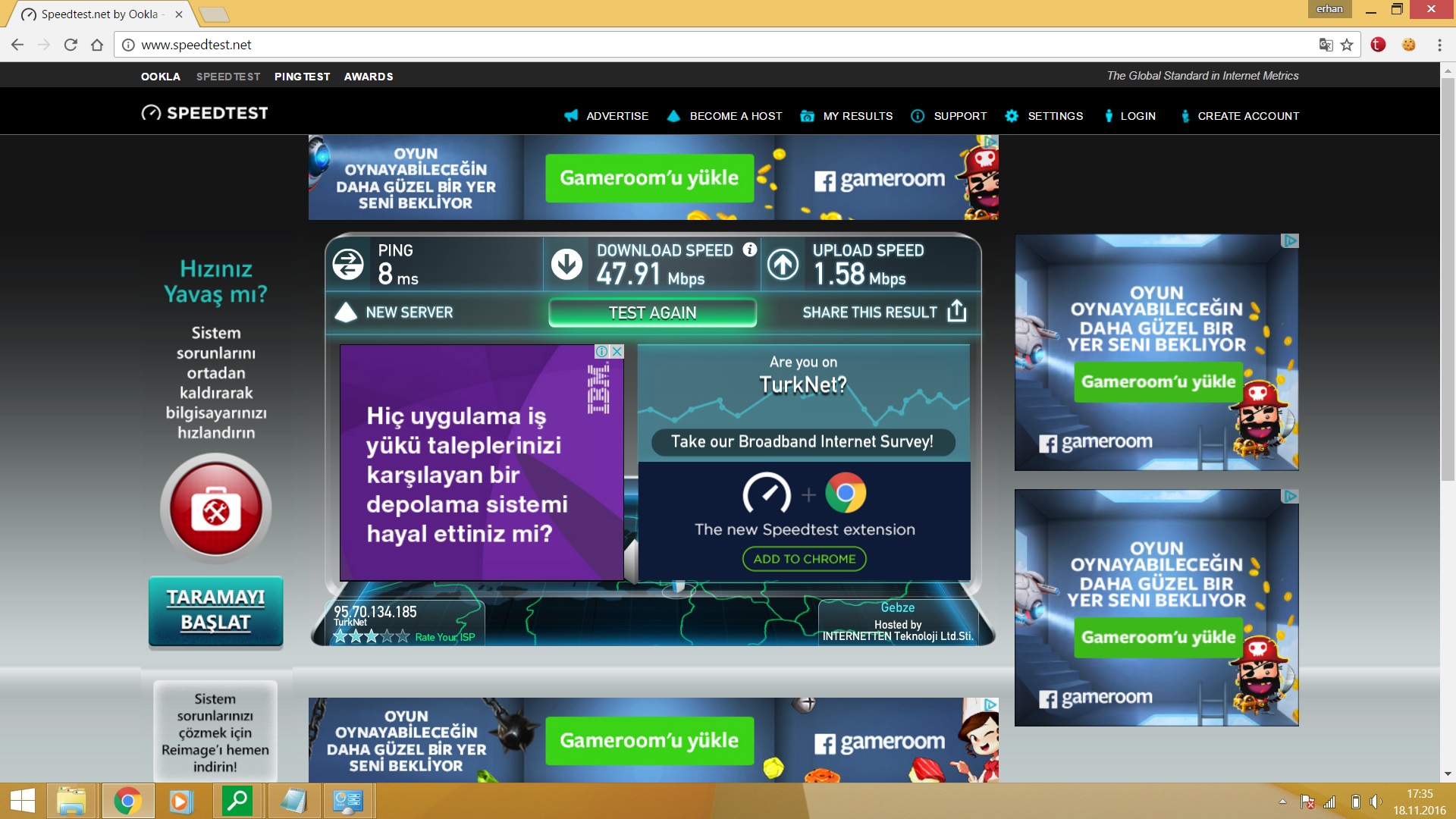Click the Gebze server location
This screenshot has height=819, width=1456.
[x=898, y=607]
